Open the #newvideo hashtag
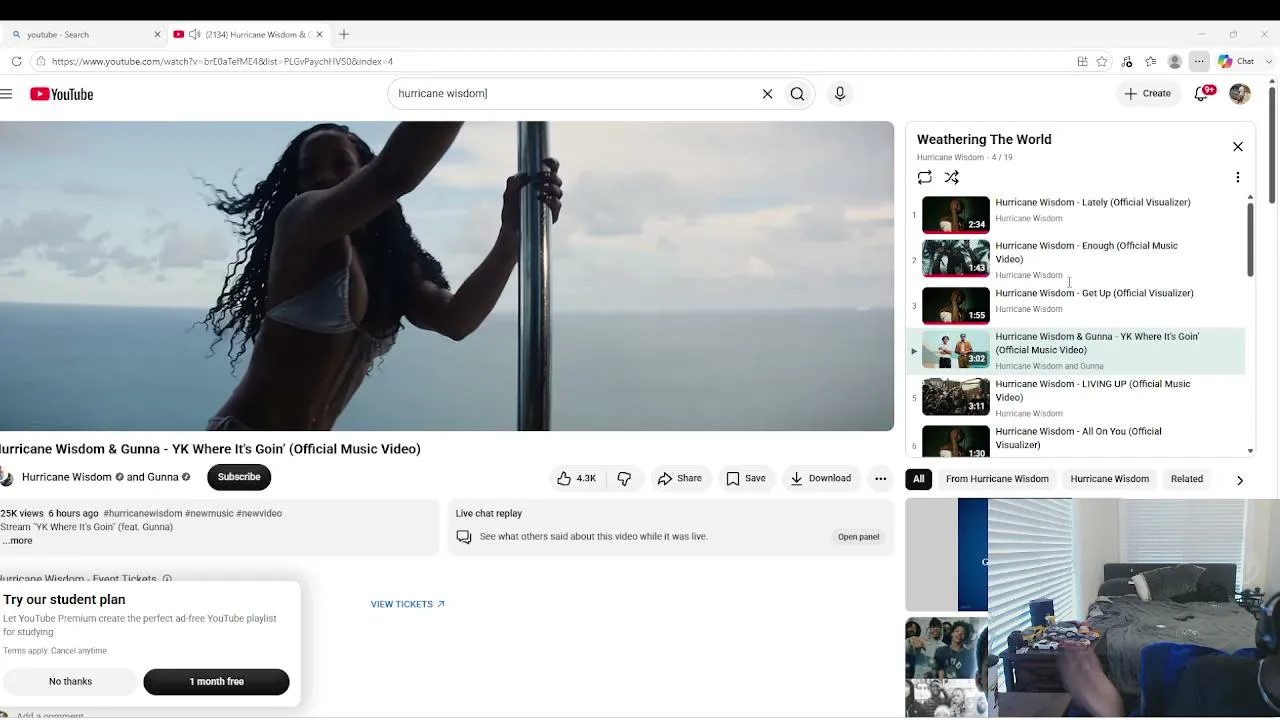The image size is (1280, 720). 259,514
